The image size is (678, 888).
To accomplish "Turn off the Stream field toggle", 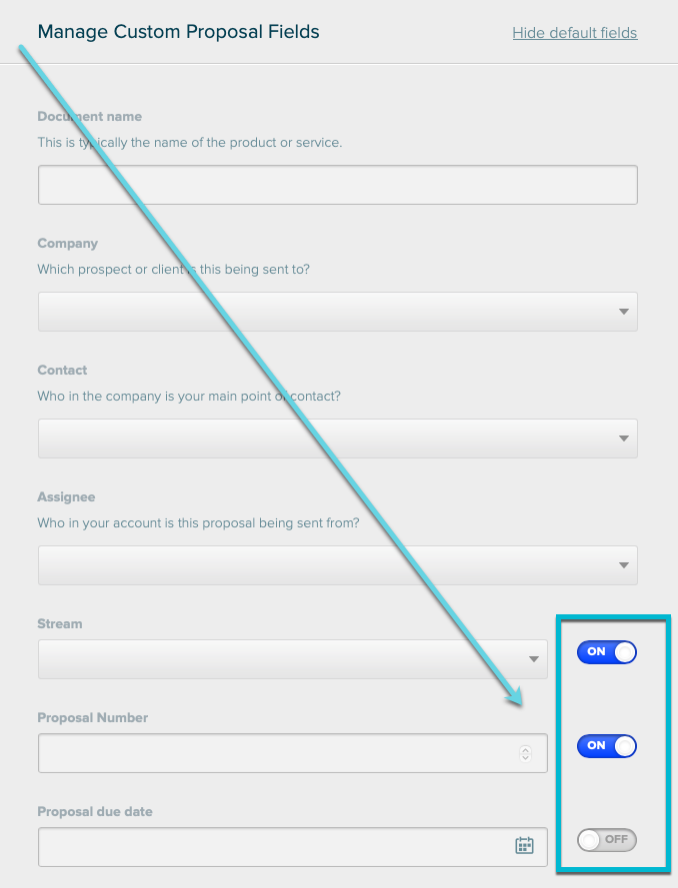I will click(607, 652).
